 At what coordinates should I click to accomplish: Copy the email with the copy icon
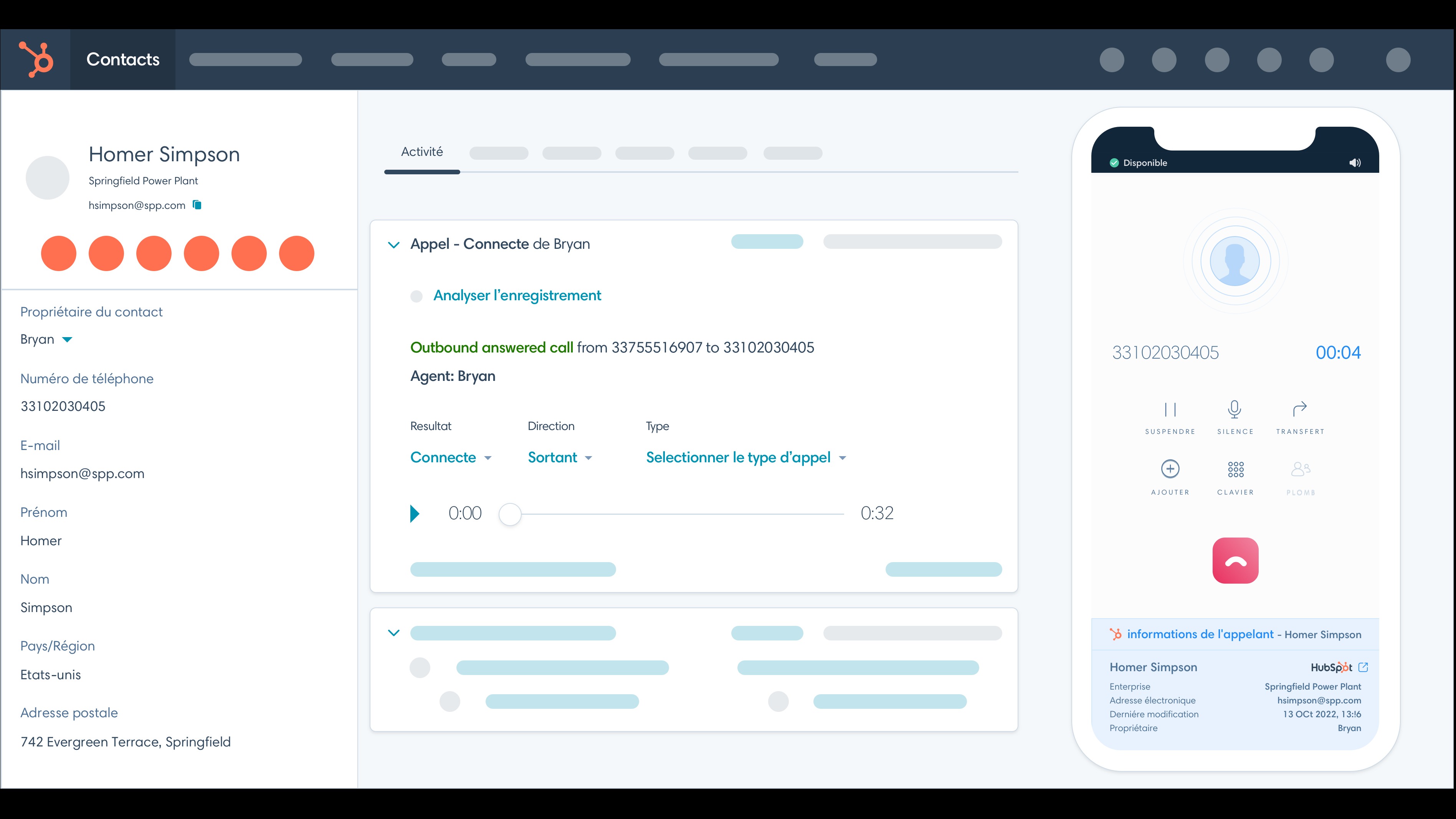tap(197, 205)
